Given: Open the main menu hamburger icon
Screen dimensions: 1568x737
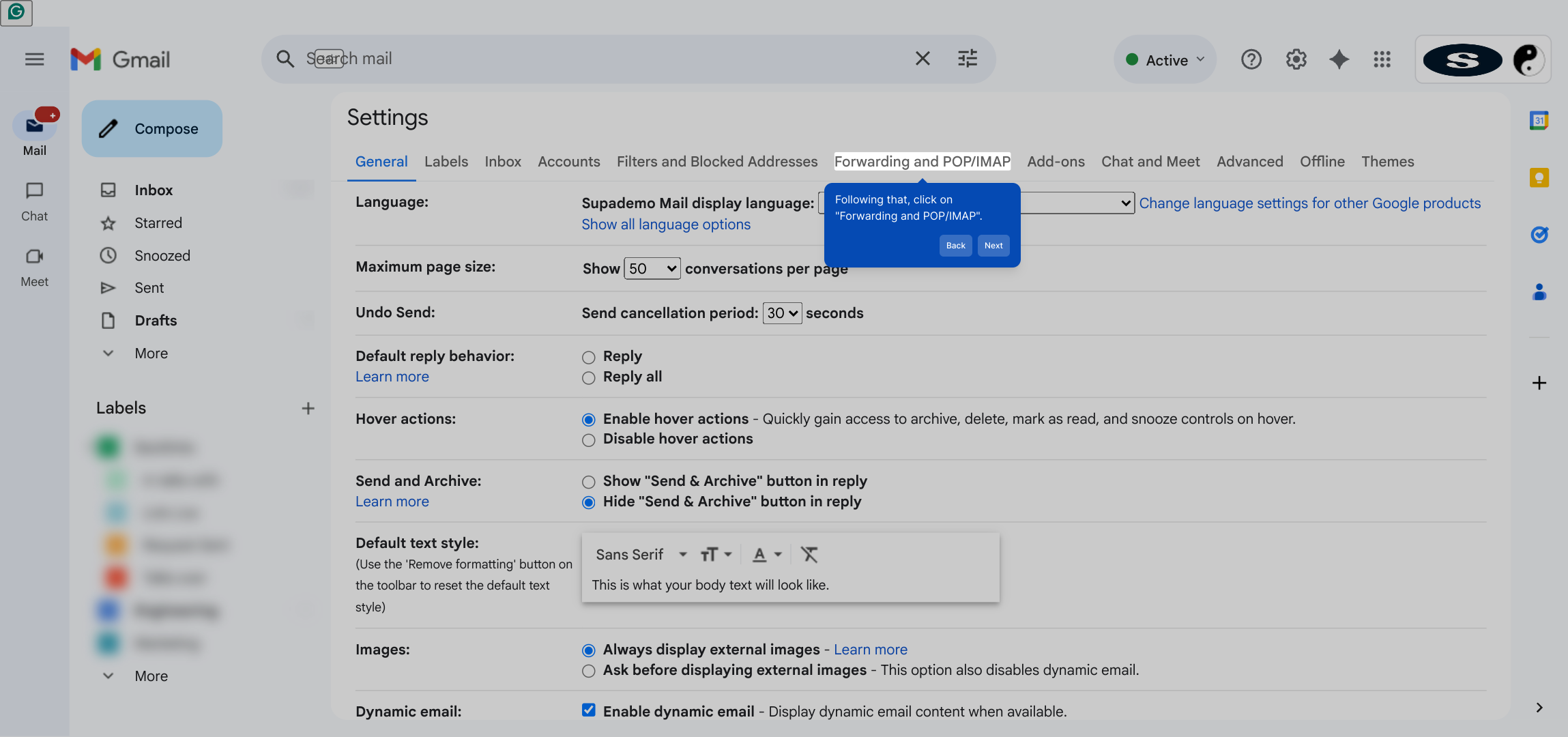Looking at the screenshot, I should click(x=34, y=59).
